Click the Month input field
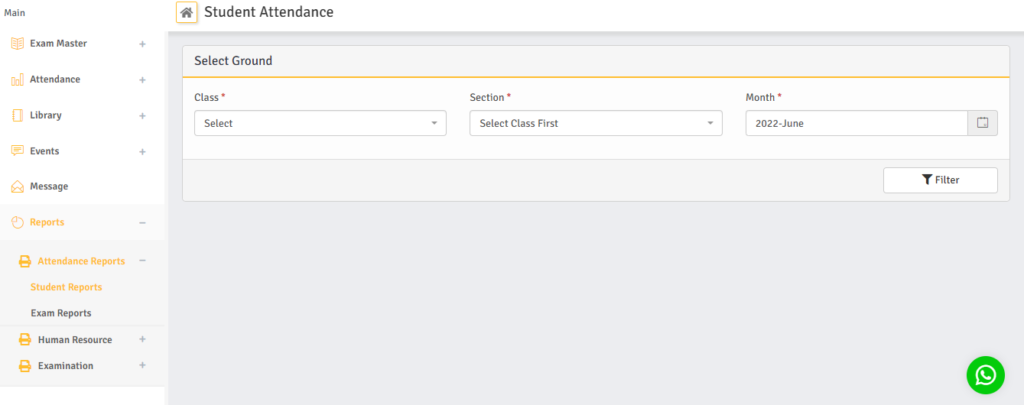This screenshot has width=1024, height=405. click(x=856, y=123)
